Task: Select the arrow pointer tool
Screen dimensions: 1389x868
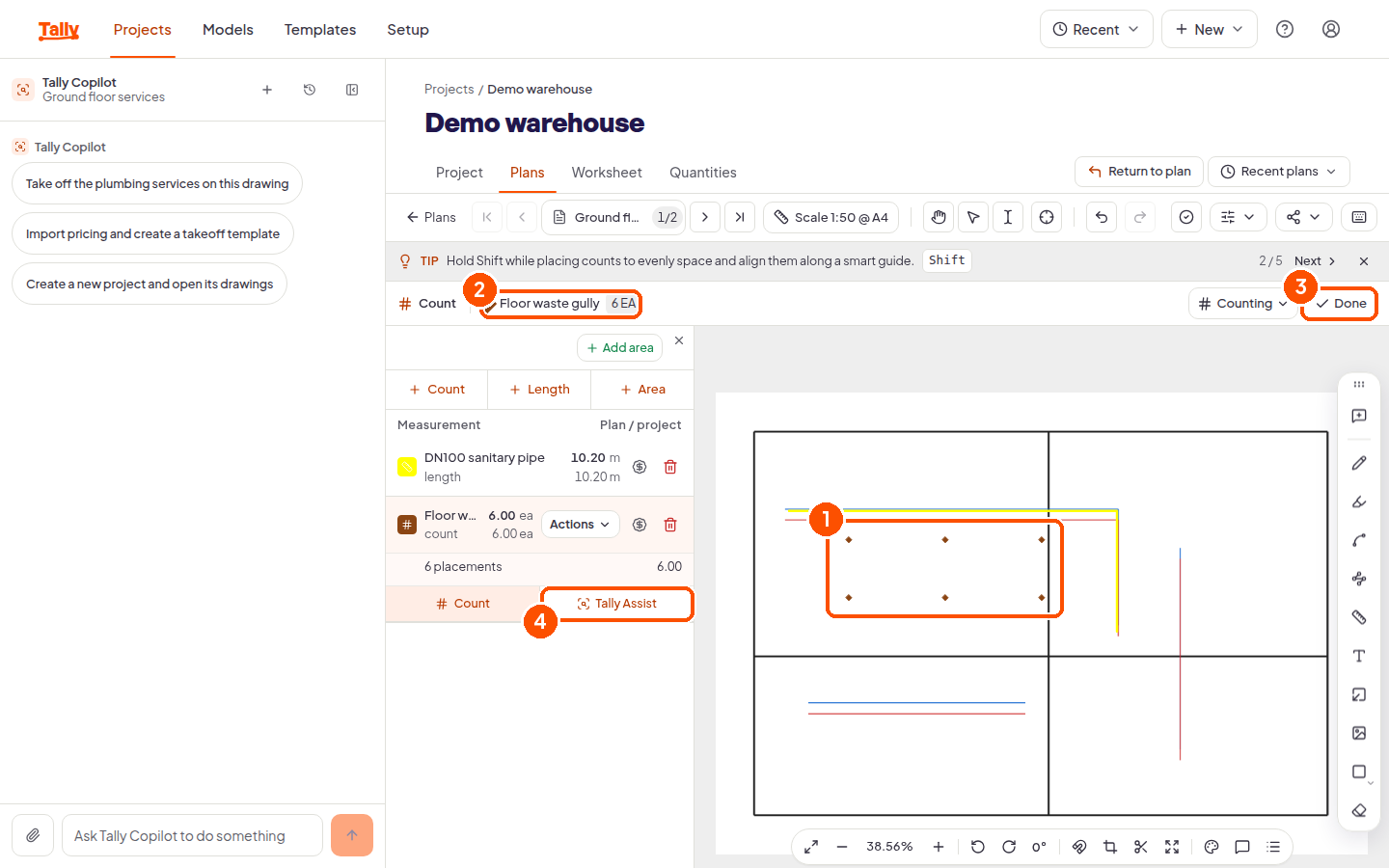Action: [x=973, y=217]
